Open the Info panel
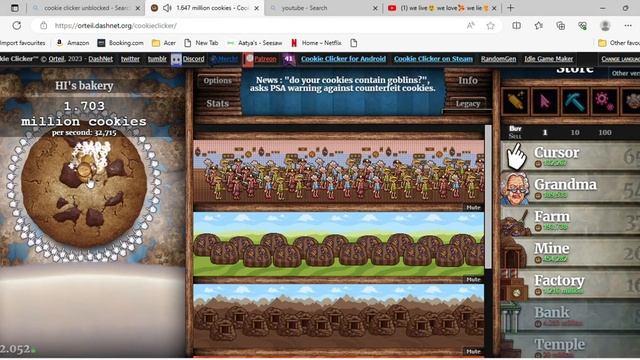This screenshot has width=640, height=360. click(x=468, y=80)
